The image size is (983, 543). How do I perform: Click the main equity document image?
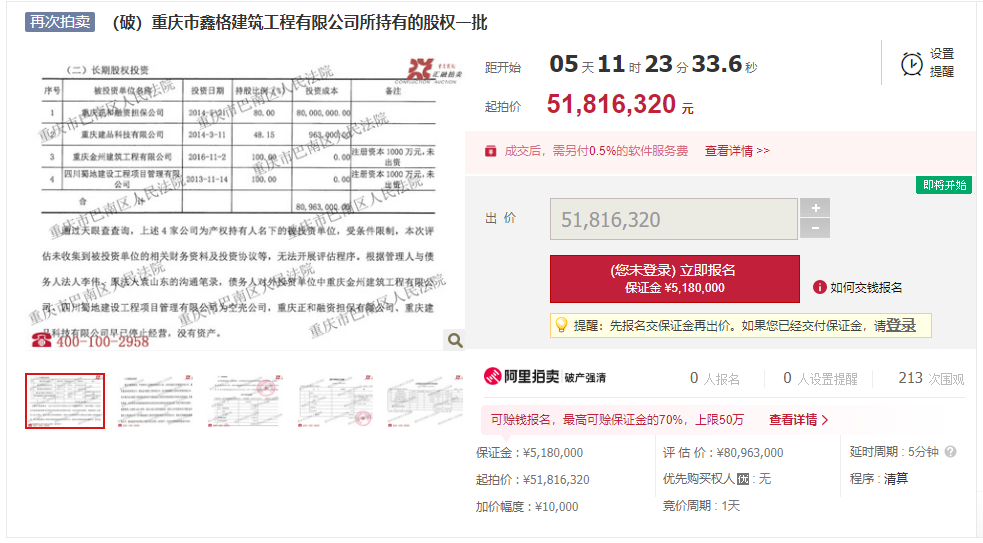pos(245,202)
